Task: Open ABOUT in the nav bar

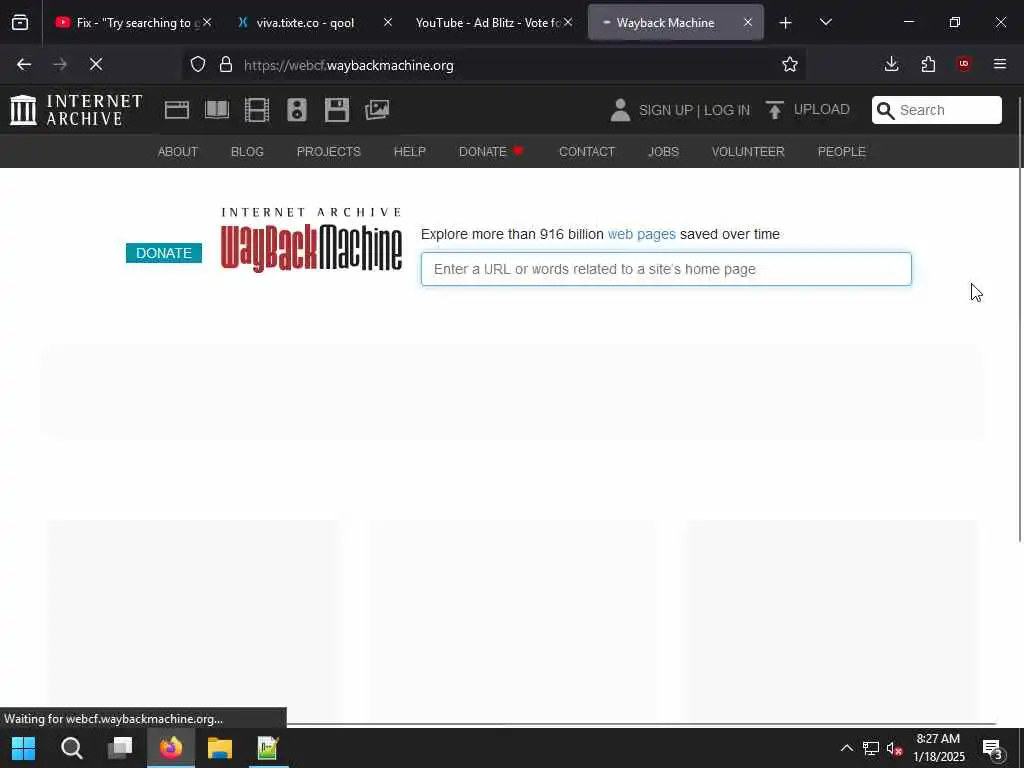Action: click(178, 152)
